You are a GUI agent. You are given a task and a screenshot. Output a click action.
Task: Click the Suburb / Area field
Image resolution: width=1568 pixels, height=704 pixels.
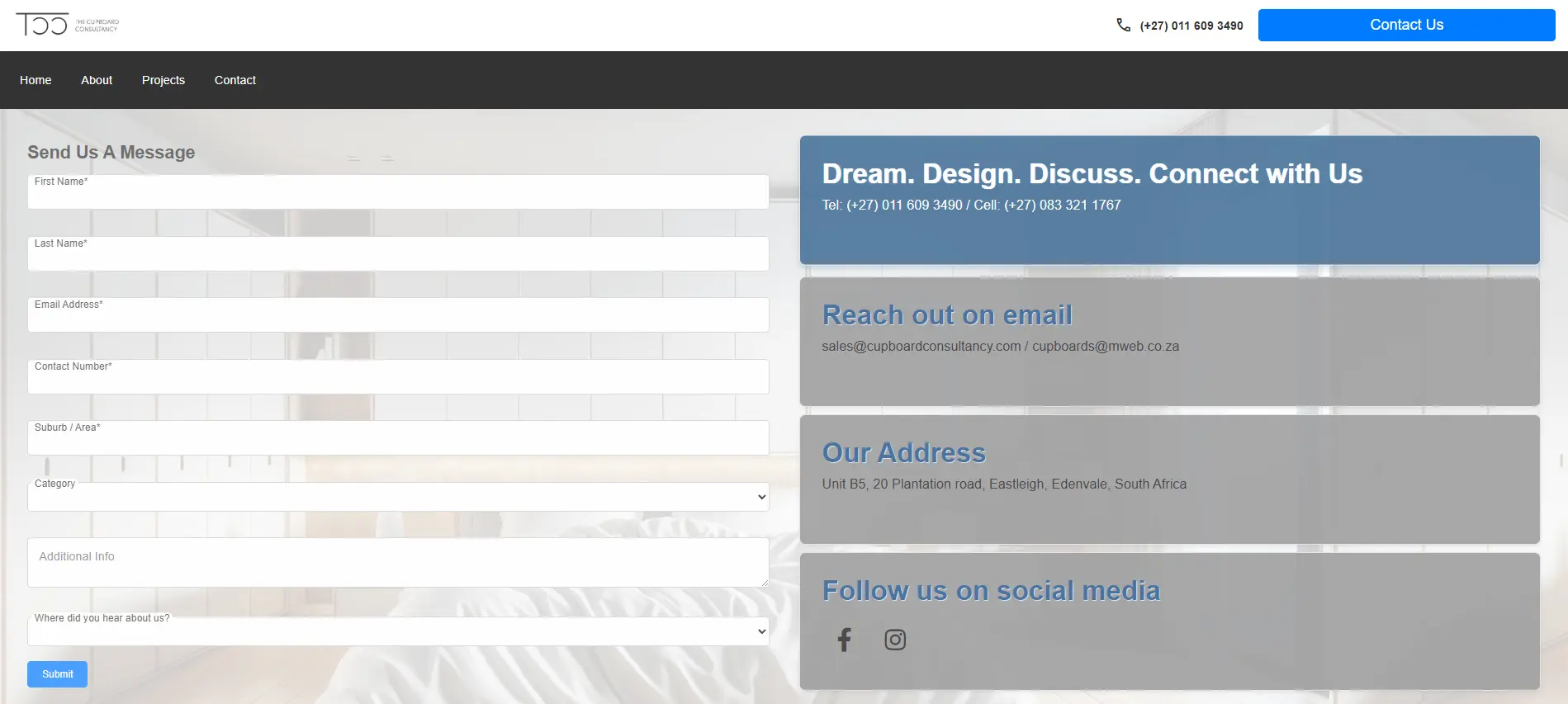(398, 441)
